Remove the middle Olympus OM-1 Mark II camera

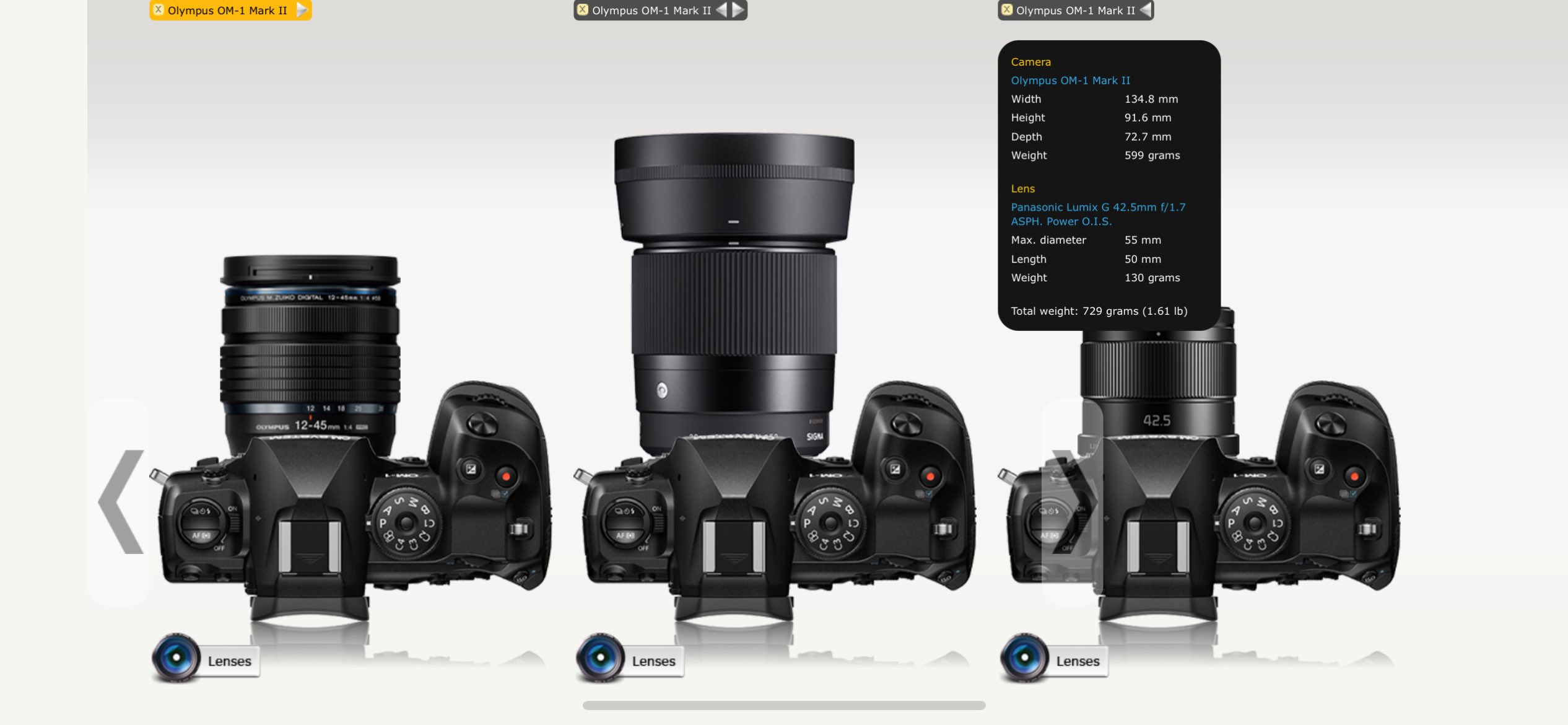582,10
